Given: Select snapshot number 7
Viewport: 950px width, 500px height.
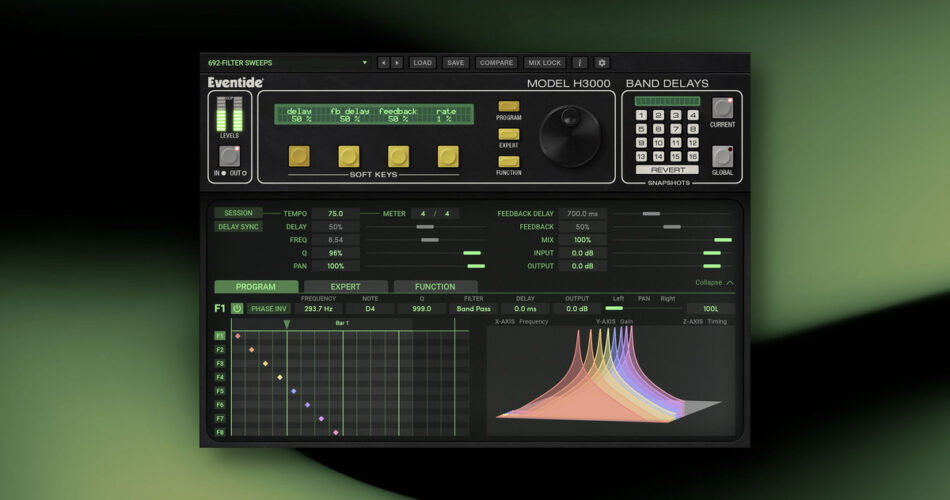Looking at the screenshot, I should 675,129.
